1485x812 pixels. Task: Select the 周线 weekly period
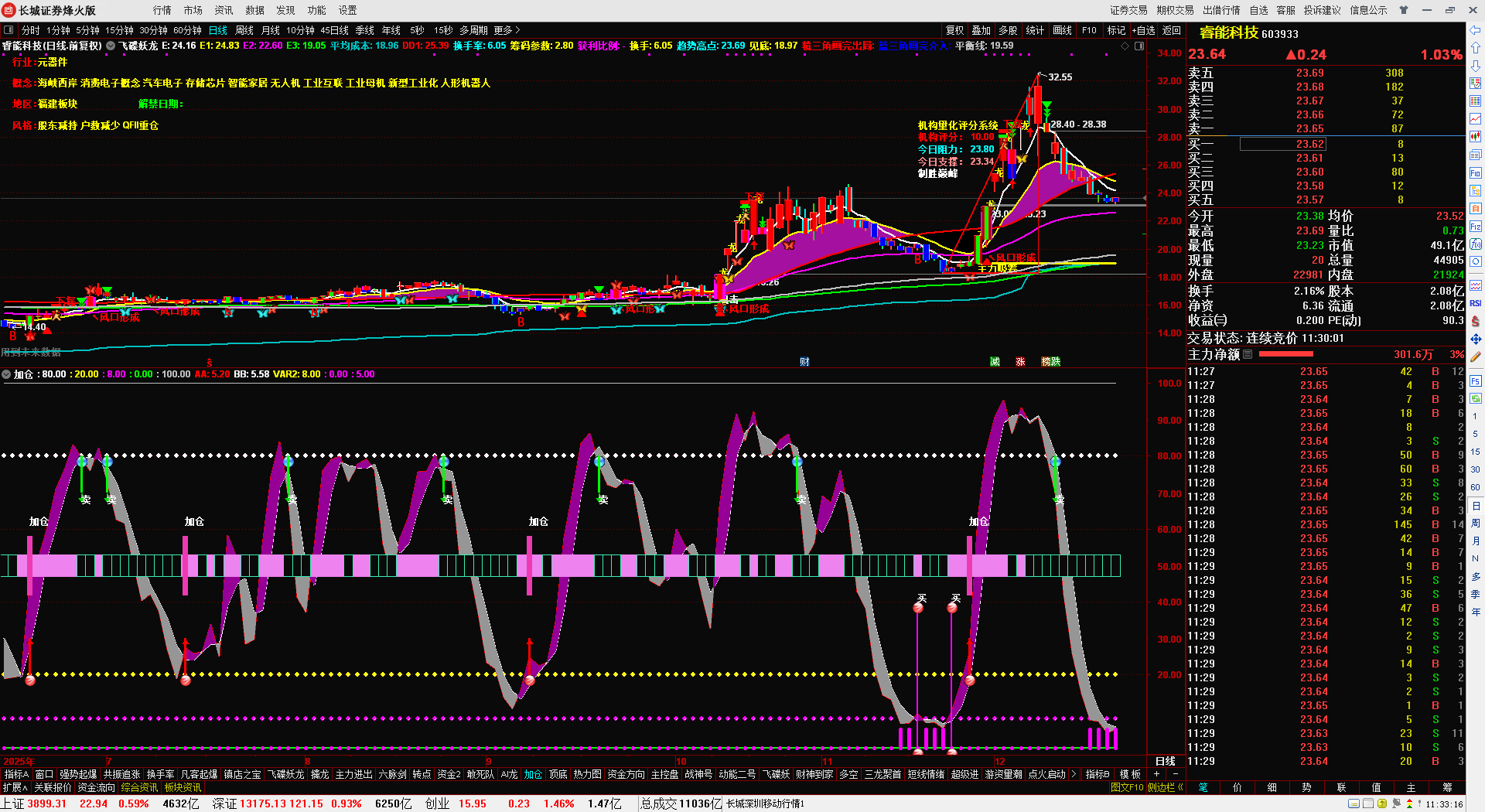244,30
